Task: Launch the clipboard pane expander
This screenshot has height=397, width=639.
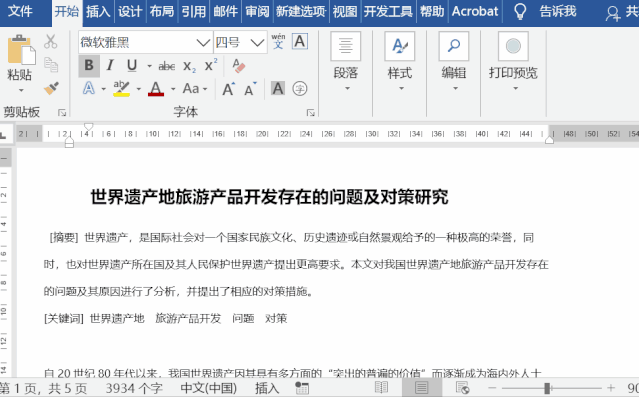Action: coord(62,113)
